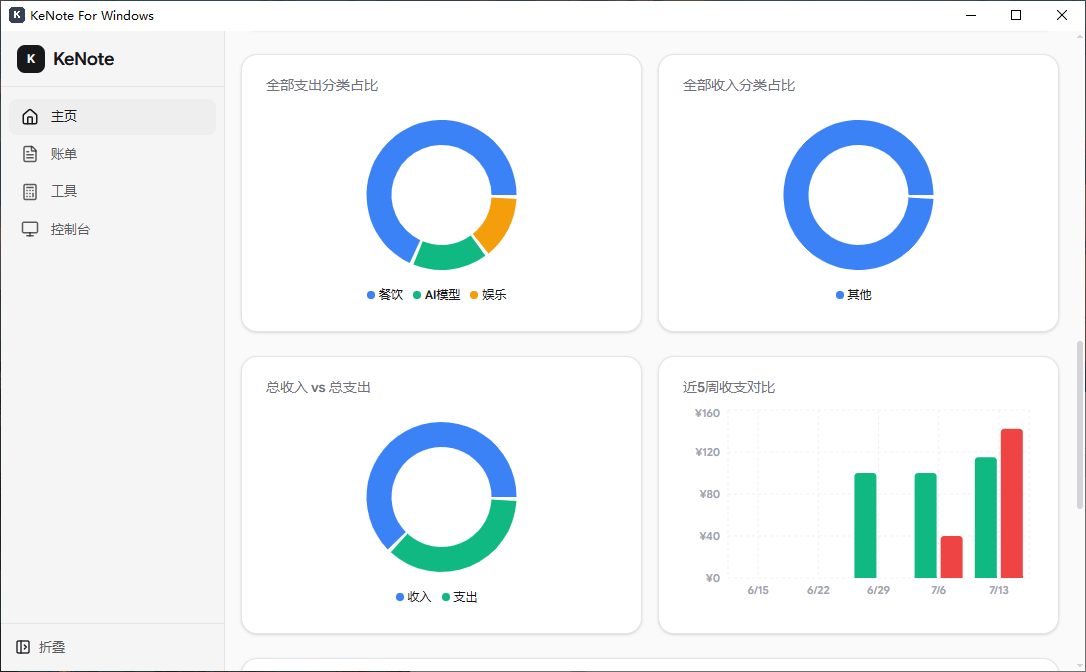Screen dimensions: 1086x672
Task: Click the 6/22 date label
Action: click(x=818, y=590)
